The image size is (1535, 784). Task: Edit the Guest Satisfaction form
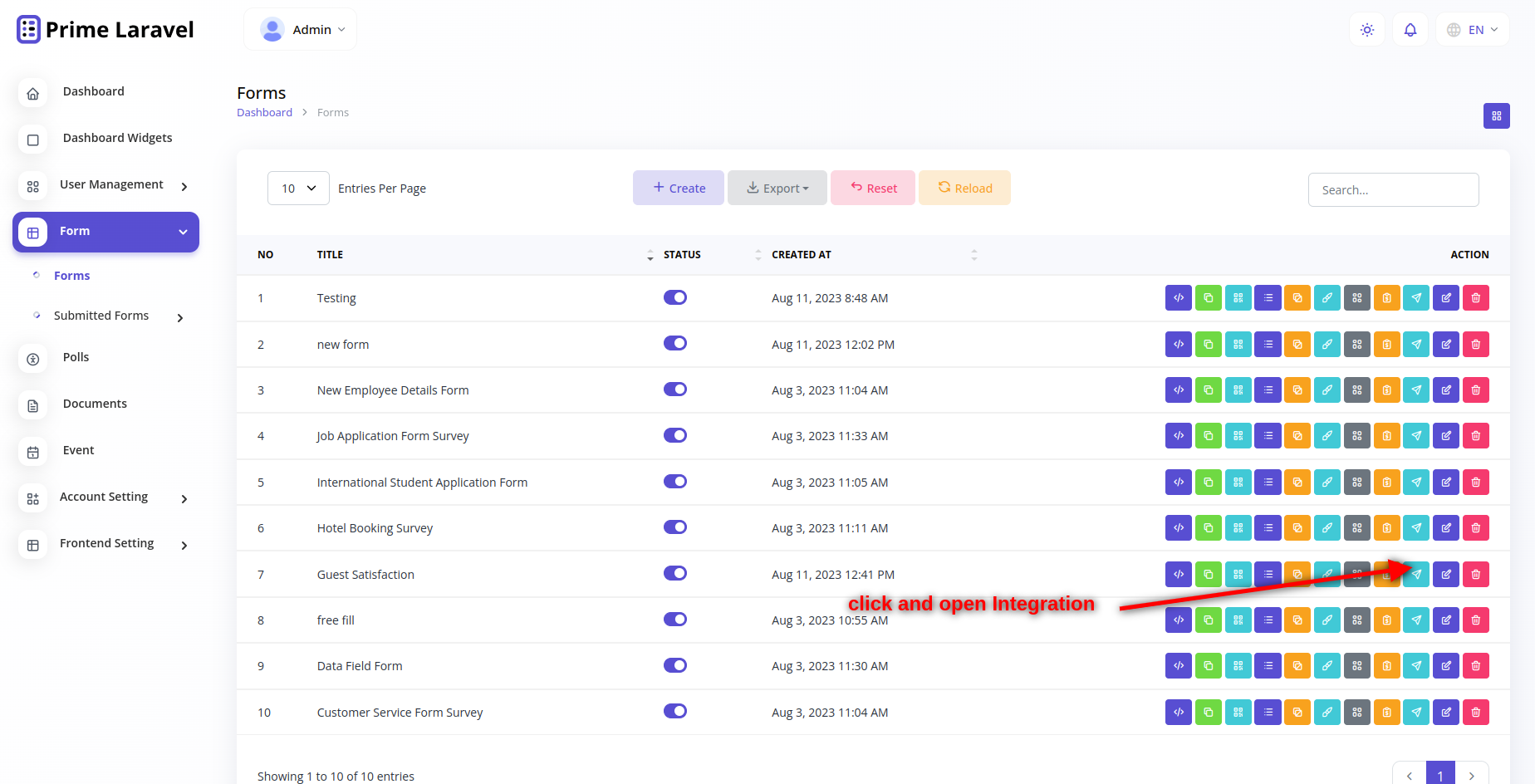[x=1446, y=575]
